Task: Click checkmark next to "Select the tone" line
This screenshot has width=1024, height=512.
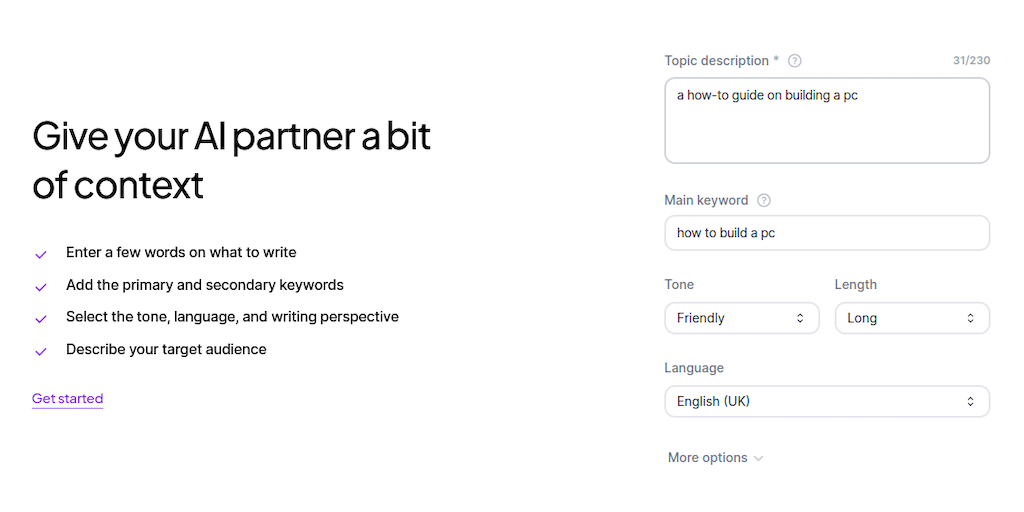Action: 41,319
